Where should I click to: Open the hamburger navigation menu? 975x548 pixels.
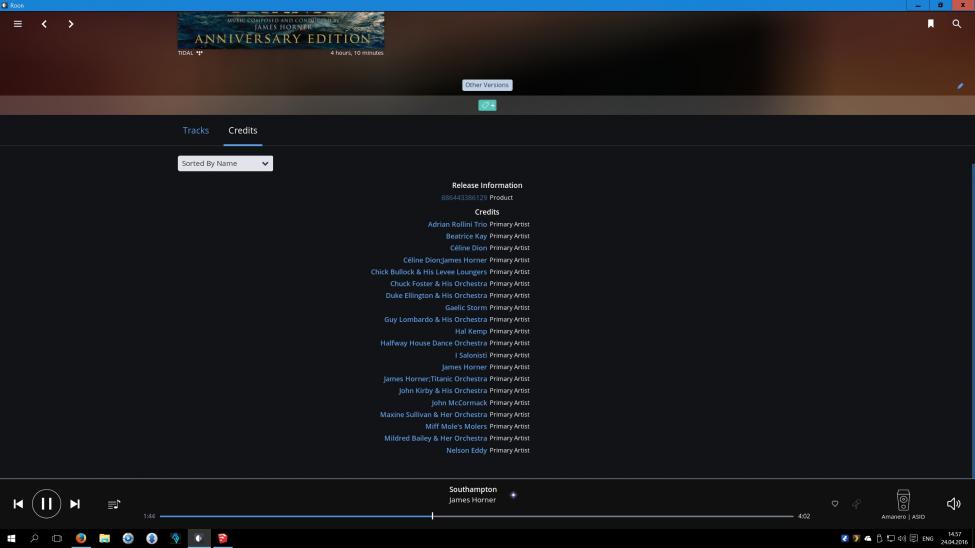[17, 24]
